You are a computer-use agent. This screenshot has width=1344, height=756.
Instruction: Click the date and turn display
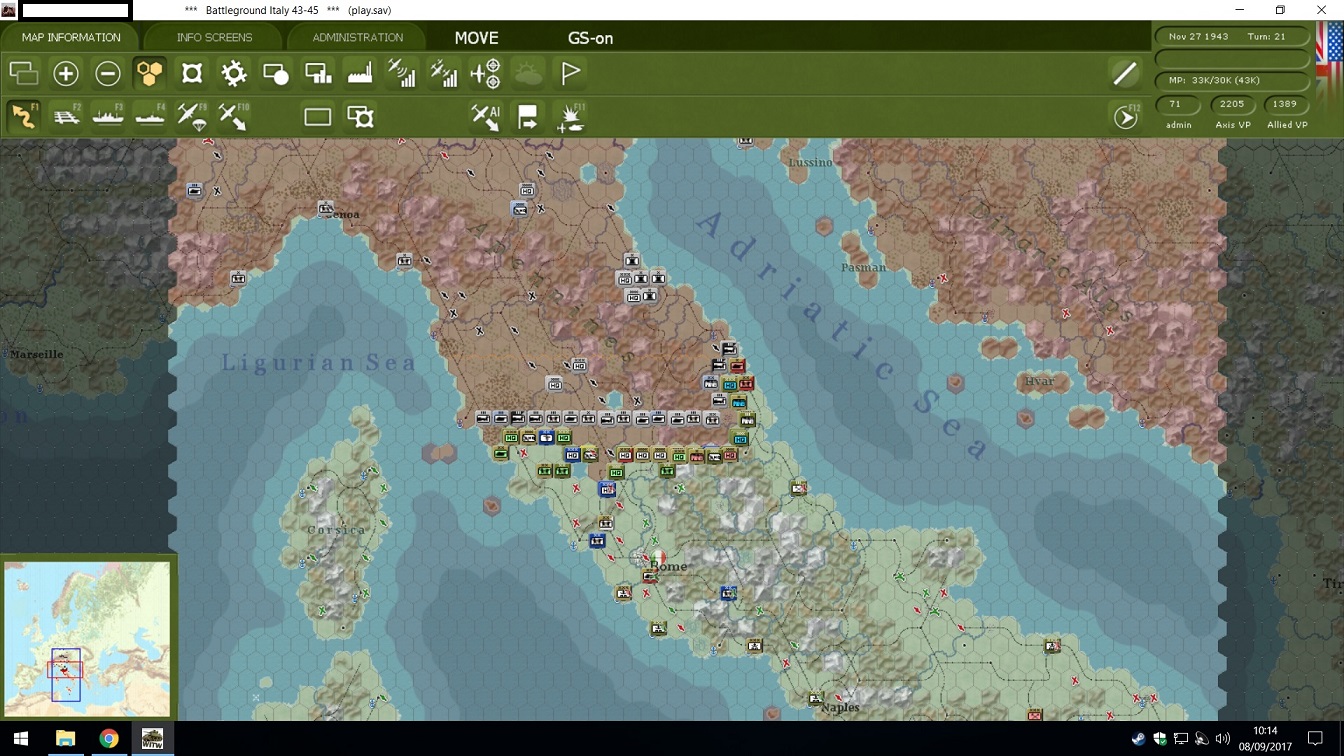1232,37
